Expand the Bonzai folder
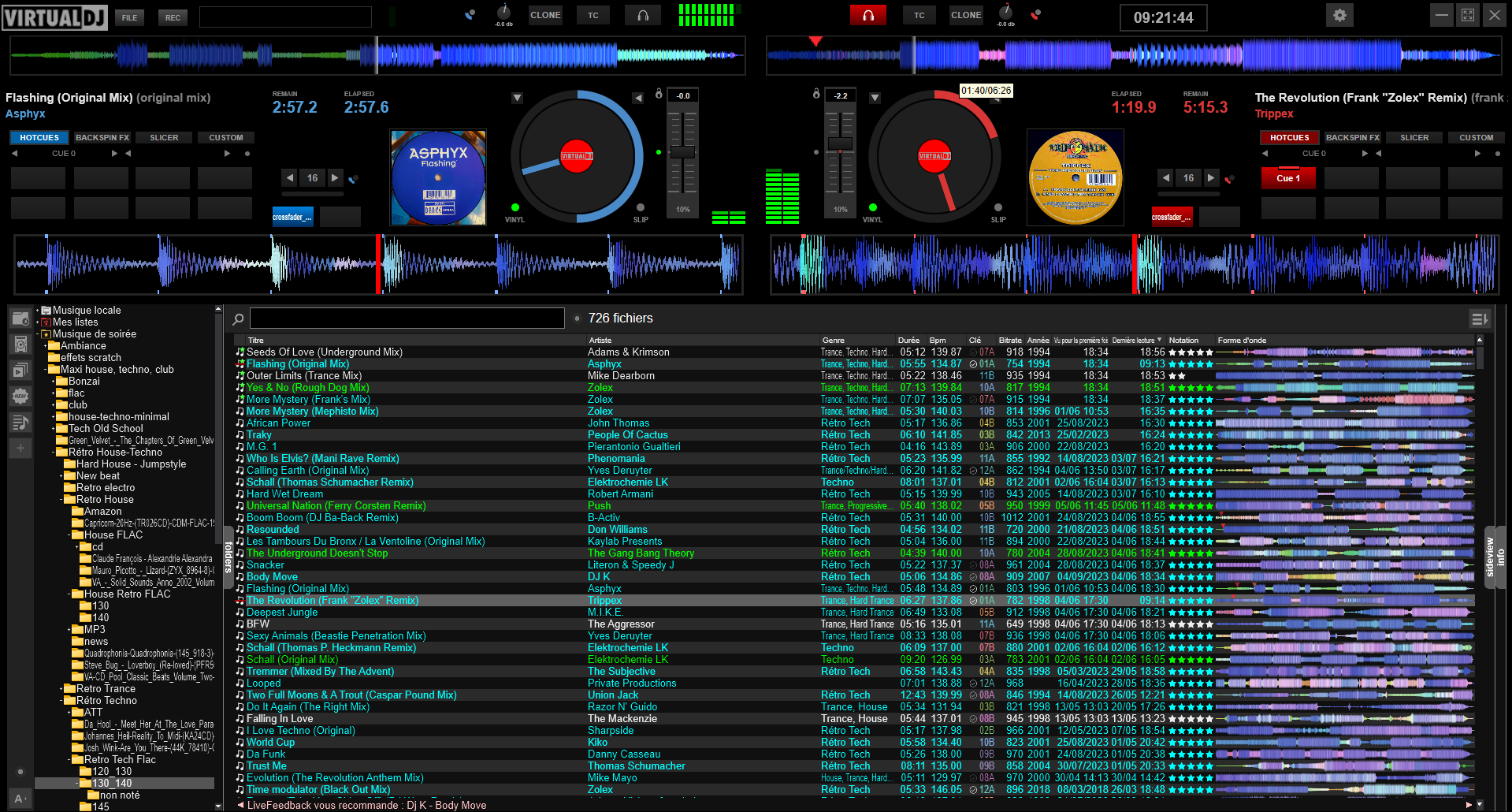The height and width of the screenshot is (812, 1512). (53, 382)
